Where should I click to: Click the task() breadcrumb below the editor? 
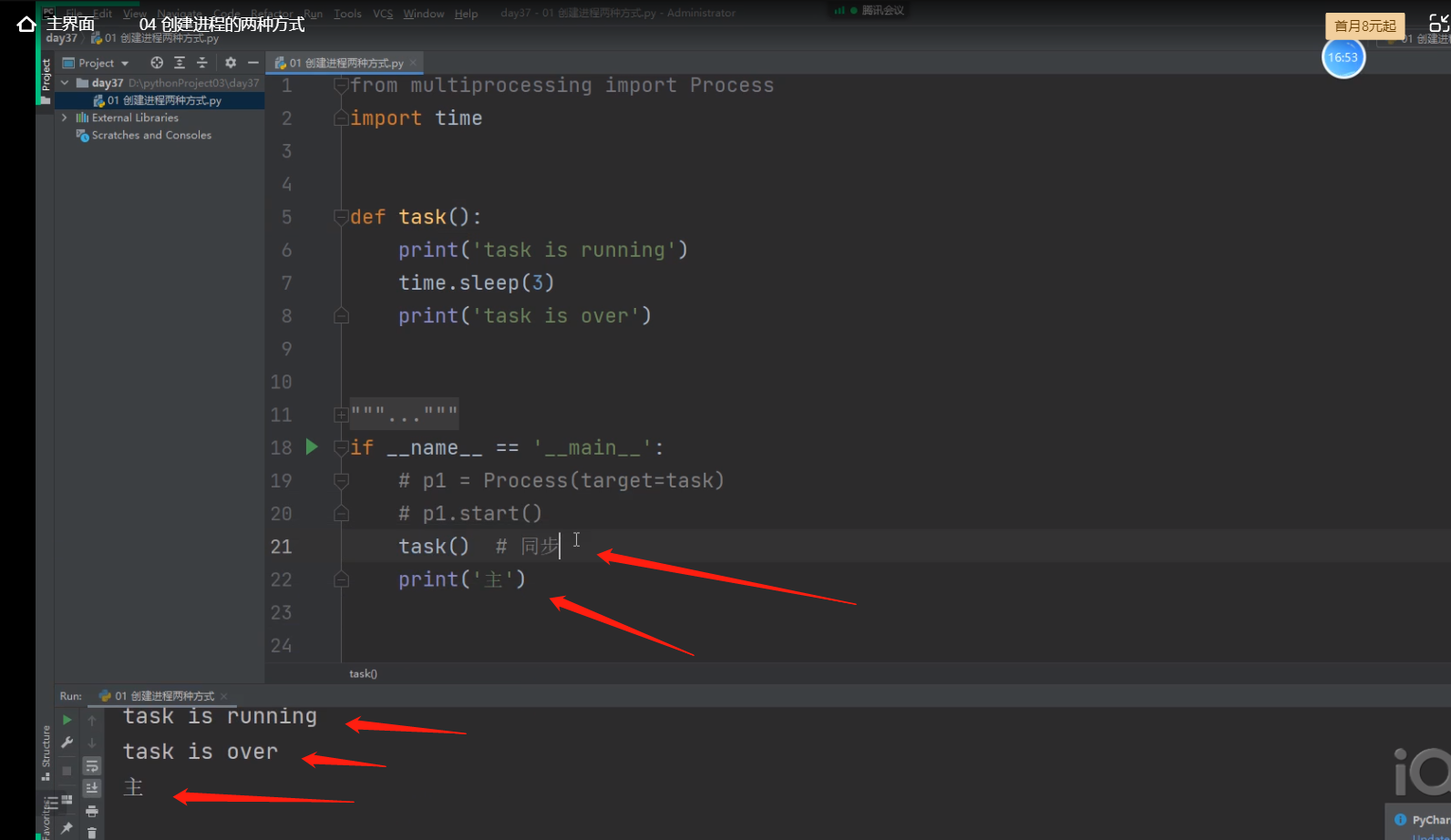coord(363,673)
